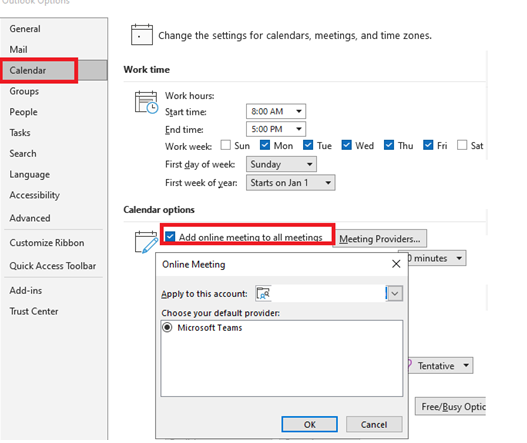527x443 pixels.
Task: Check the Sat work week checkbox
Action: (x=462, y=145)
